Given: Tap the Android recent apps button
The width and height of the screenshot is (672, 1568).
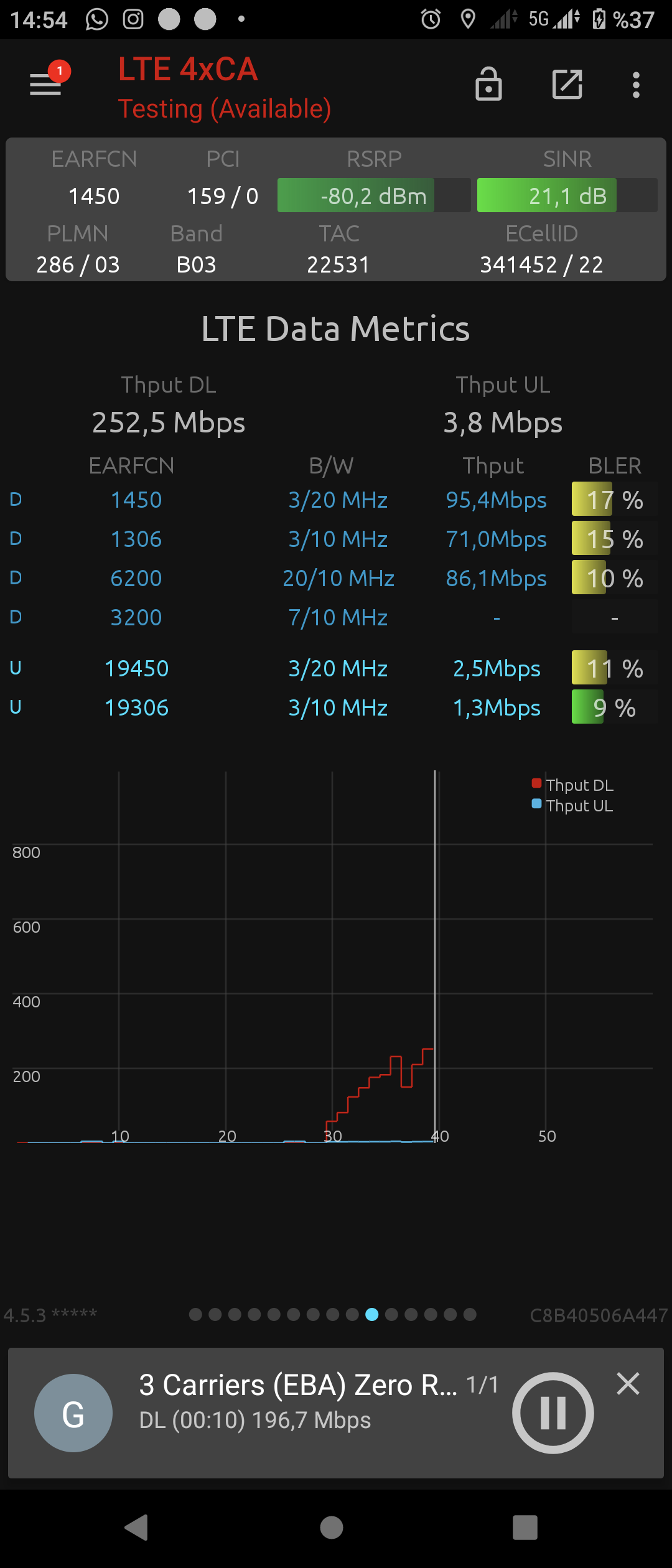Looking at the screenshot, I should coord(525,1527).
